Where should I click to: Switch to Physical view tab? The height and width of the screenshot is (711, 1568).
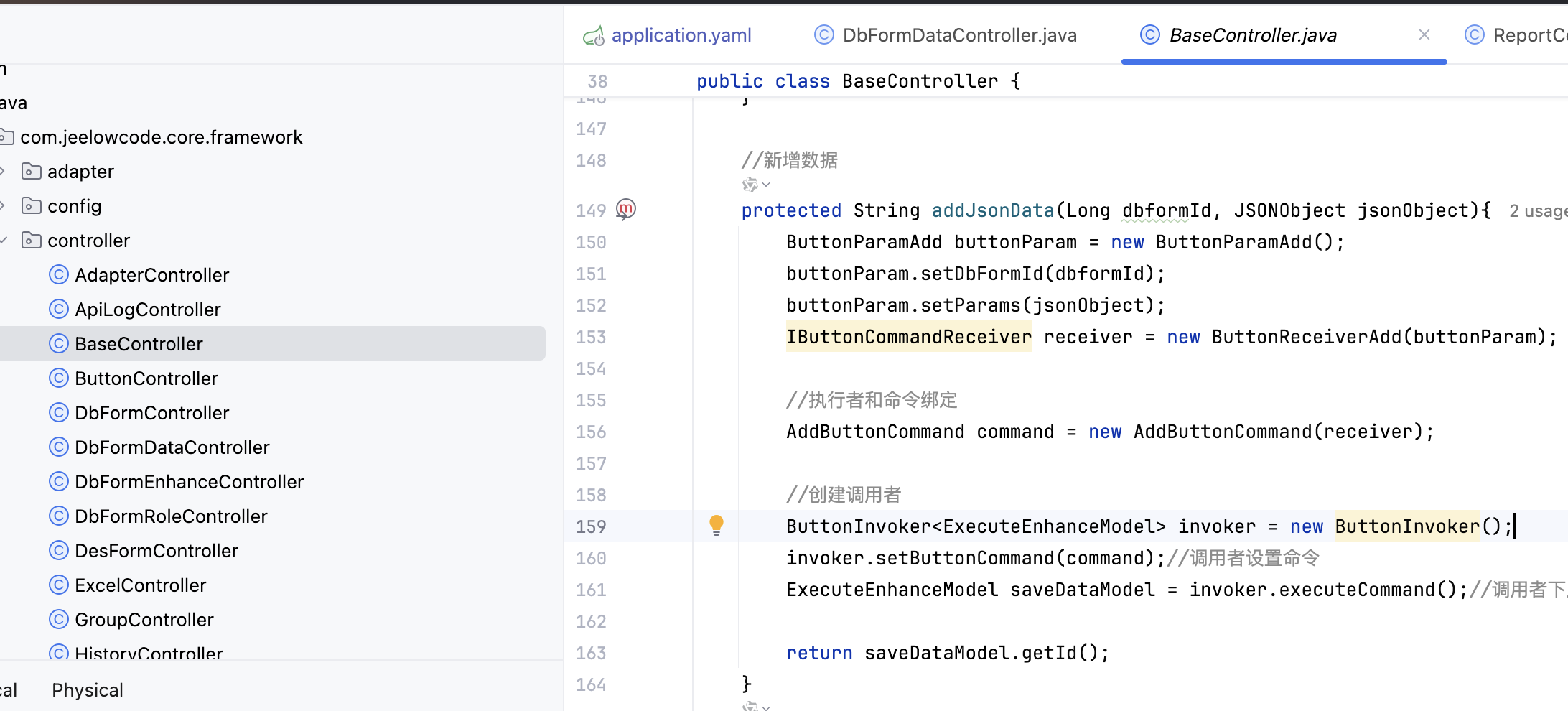pyautogui.click(x=88, y=690)
